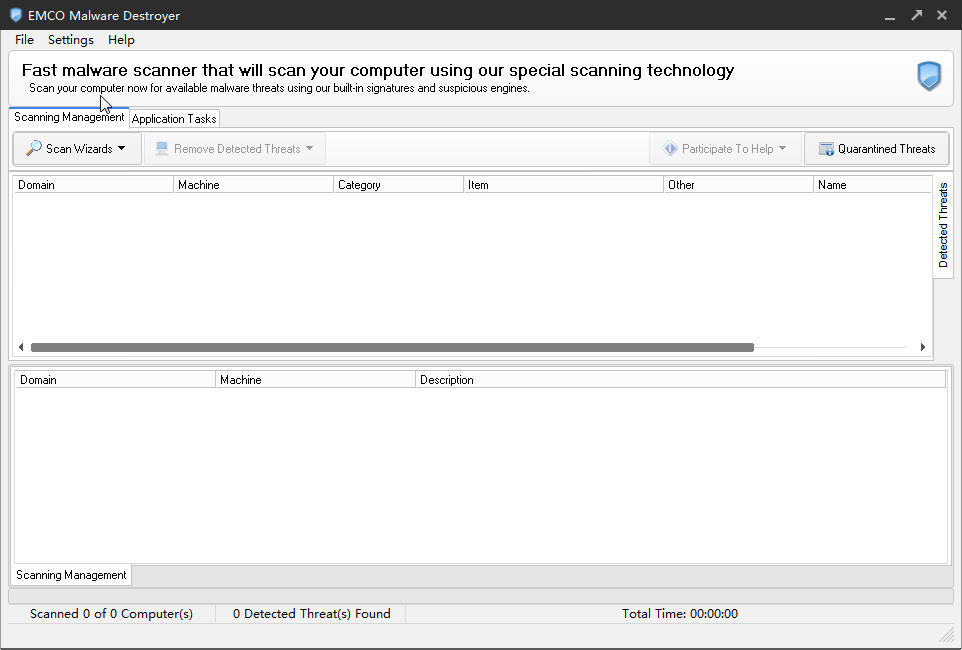Click the Participate To Help button label
The image size is (962, 650).
(727, 149)
